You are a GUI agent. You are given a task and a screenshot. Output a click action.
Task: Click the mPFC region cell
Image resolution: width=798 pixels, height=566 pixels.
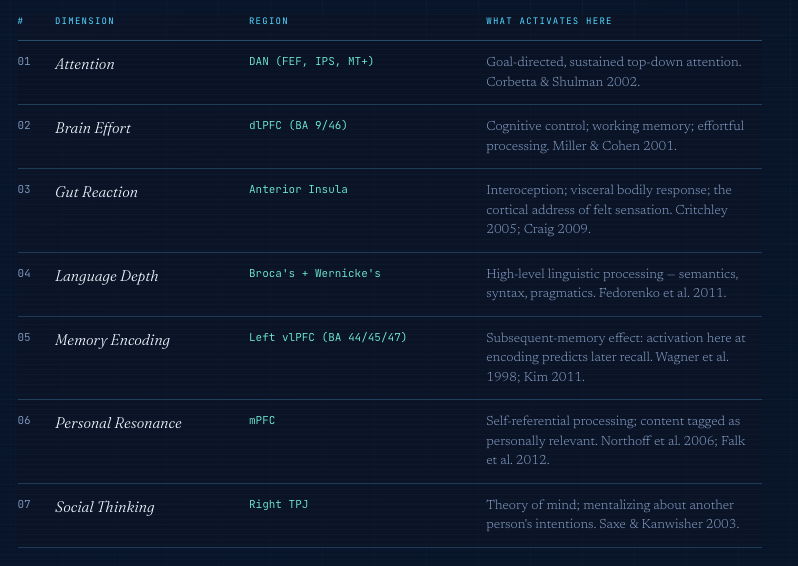pyautogui.click(x=262, y=420)
